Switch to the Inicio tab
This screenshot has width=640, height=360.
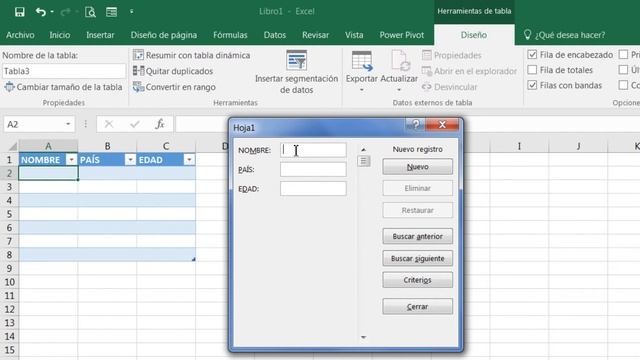pyautogui.click(x=60, y=35)
